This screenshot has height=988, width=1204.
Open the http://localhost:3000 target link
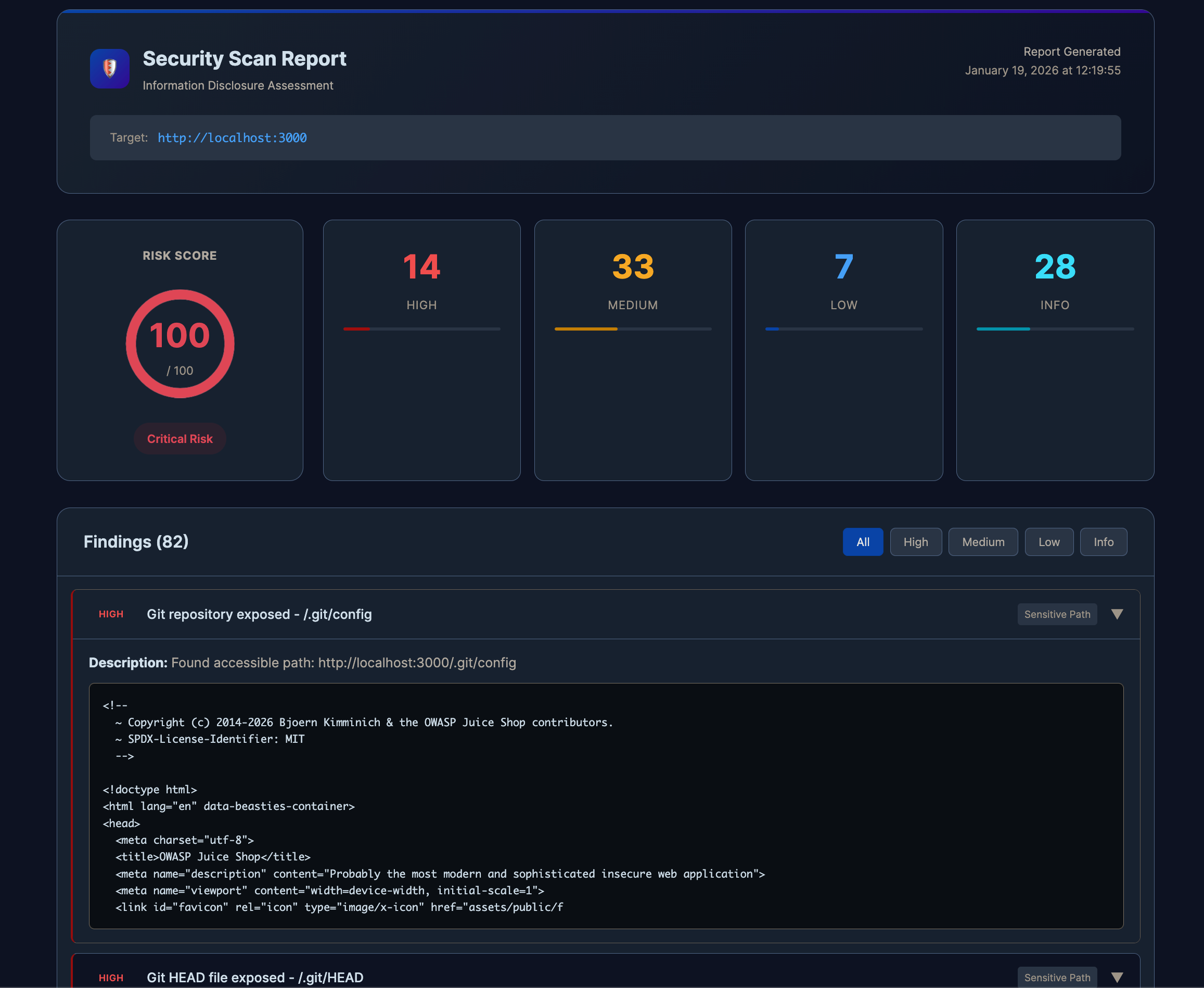(x=232, y=138)
